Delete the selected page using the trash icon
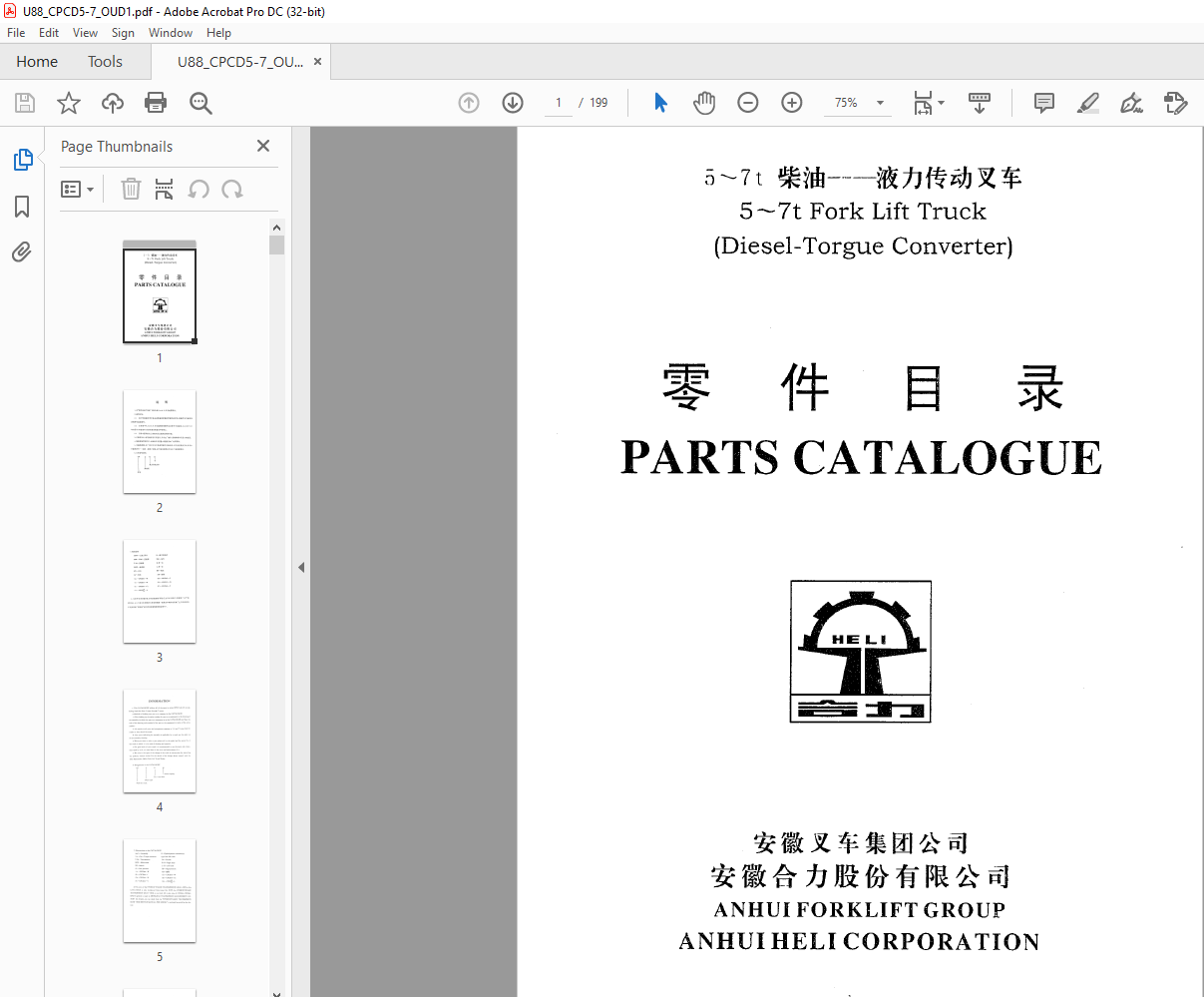1204x997 pixels. pyautogui.click(x=131, y=189)
